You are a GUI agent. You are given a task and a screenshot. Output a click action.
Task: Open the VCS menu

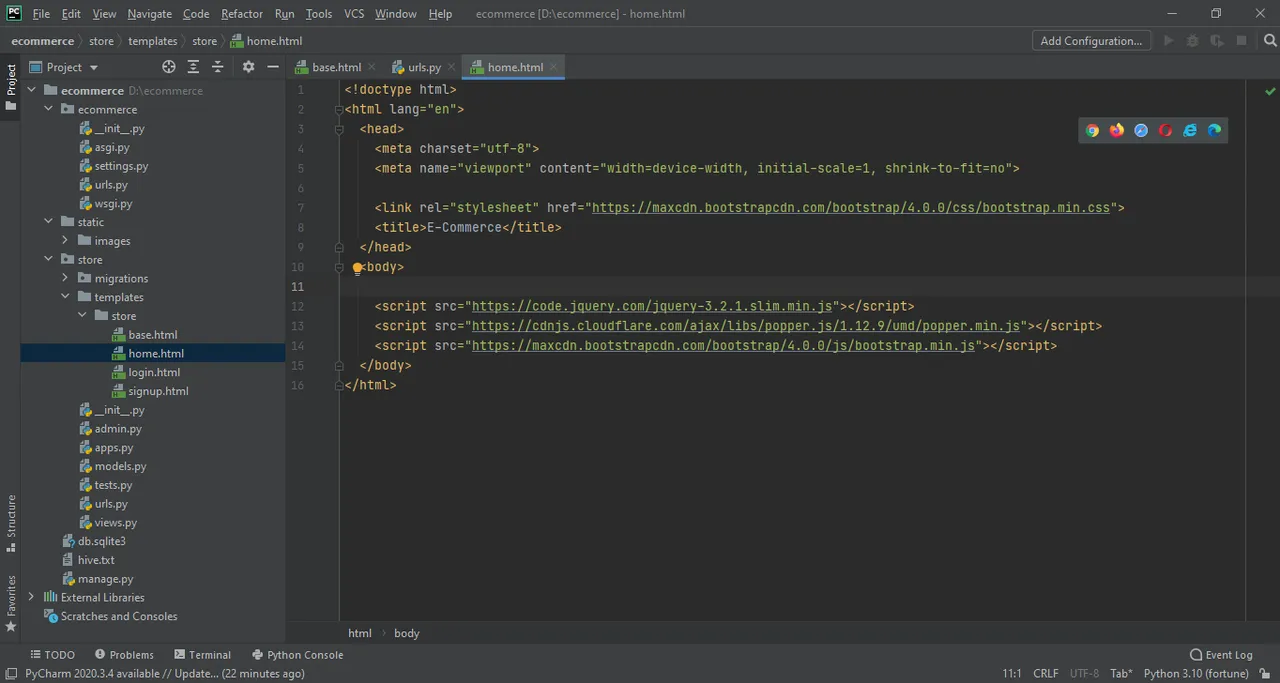click(354, 14)
